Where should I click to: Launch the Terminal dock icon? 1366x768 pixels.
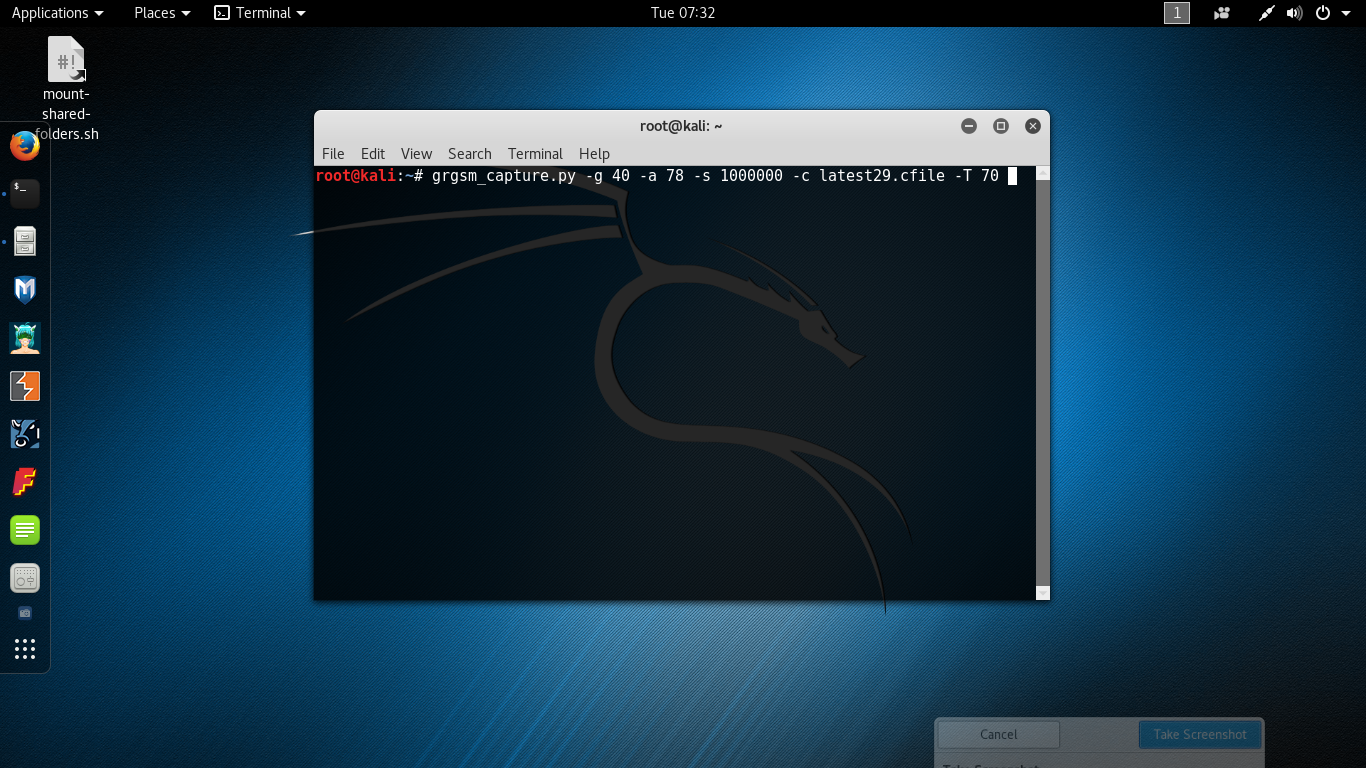tap(25, 194)
